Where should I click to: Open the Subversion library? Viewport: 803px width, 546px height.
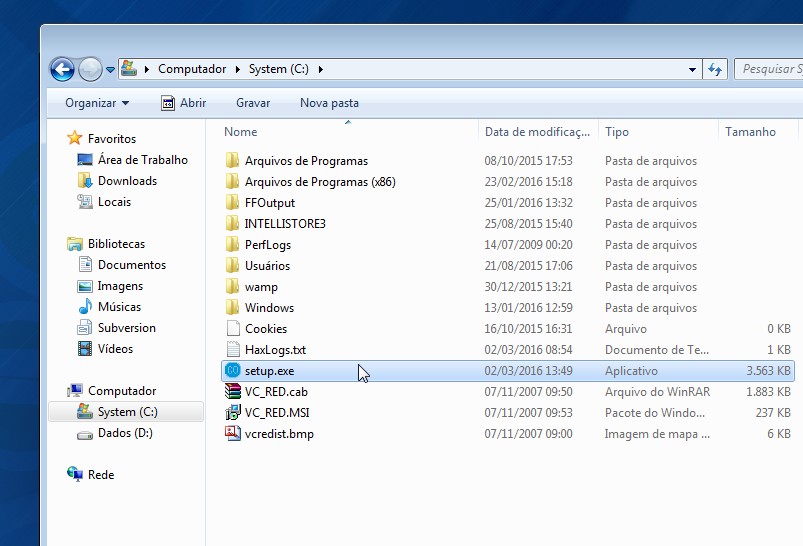tap(126, 328)
